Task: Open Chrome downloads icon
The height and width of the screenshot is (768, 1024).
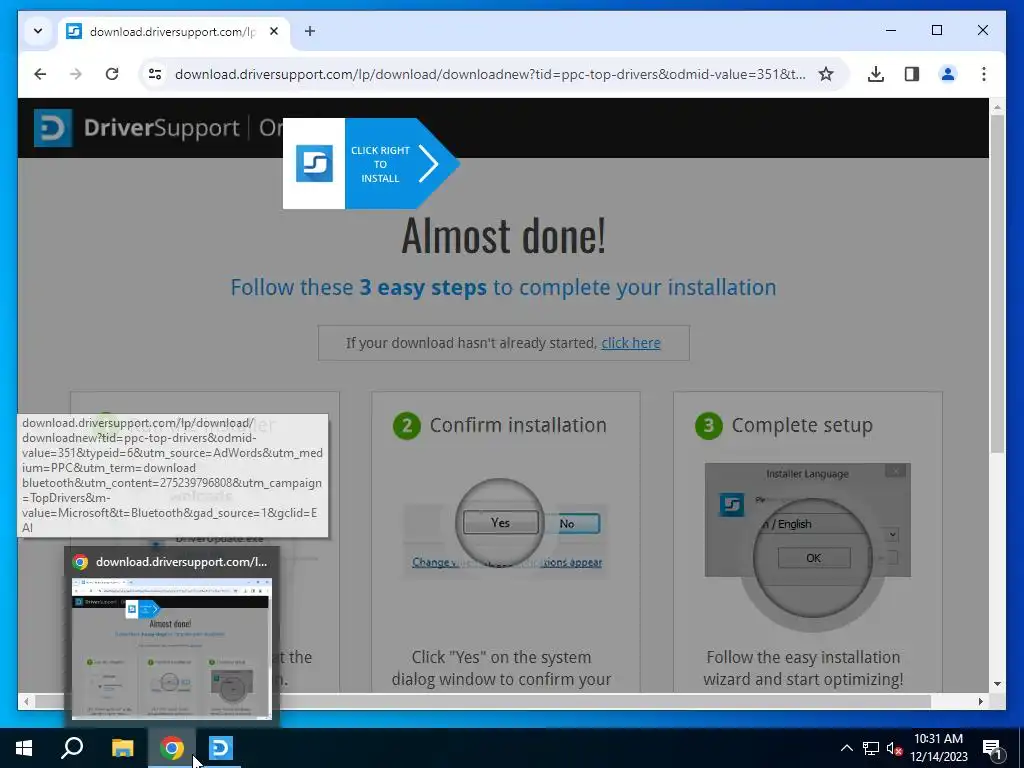Action: coord(876,74)
